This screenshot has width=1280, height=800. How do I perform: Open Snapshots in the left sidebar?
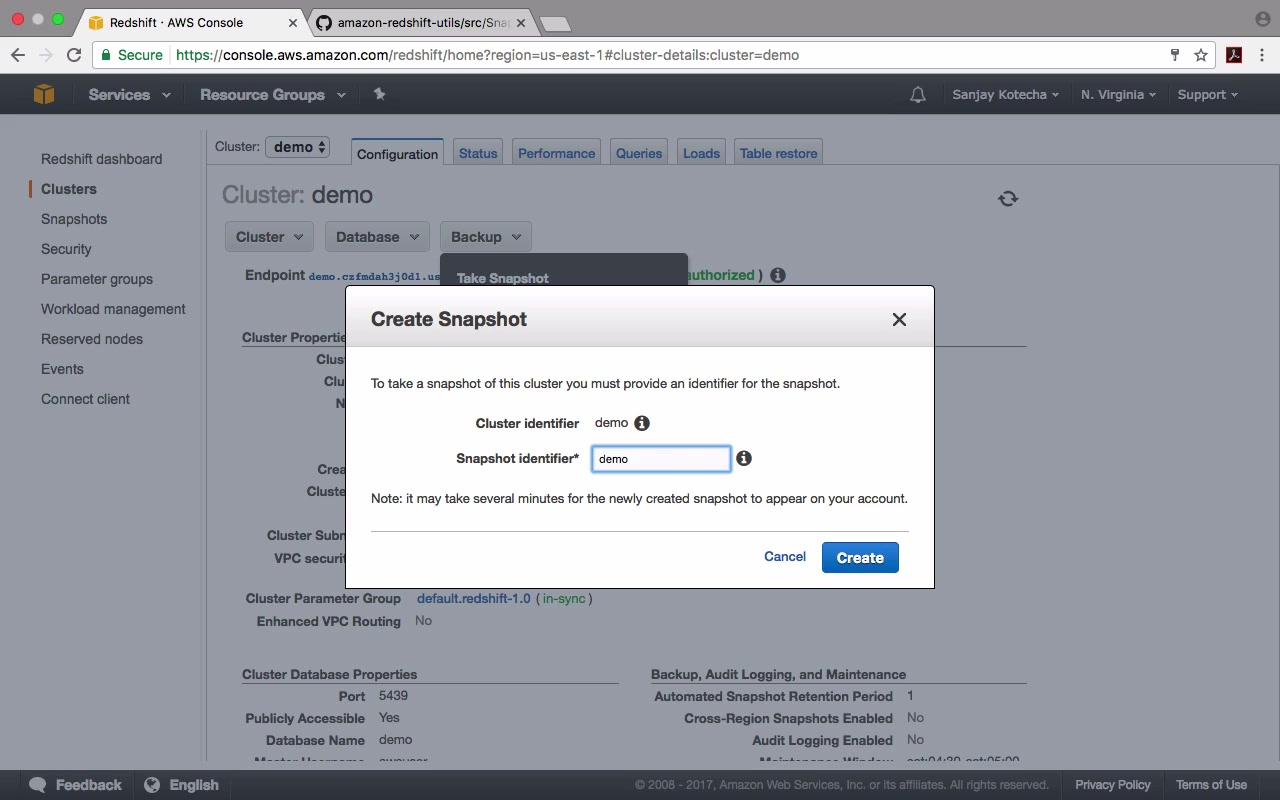pyautogui.click(x=74, y=219)
